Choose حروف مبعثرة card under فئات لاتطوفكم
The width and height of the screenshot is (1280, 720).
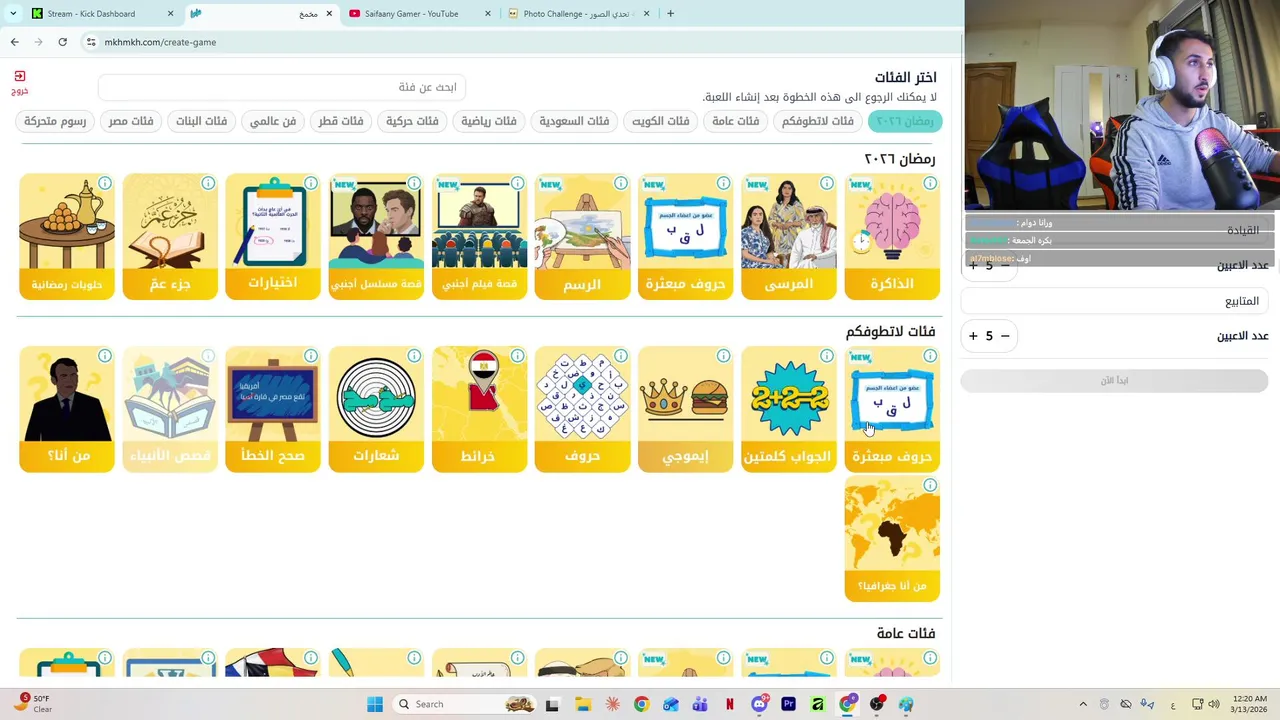tap(892, 410)
